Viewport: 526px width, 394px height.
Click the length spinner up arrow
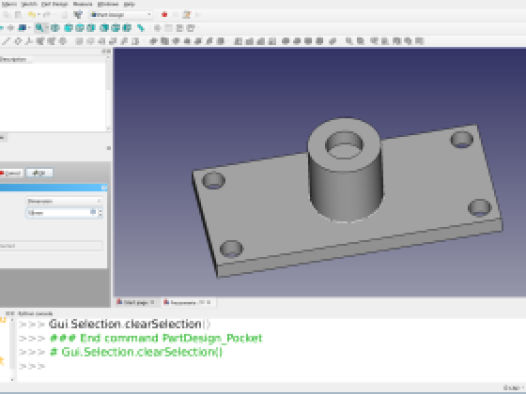click(x=100, y=211)
